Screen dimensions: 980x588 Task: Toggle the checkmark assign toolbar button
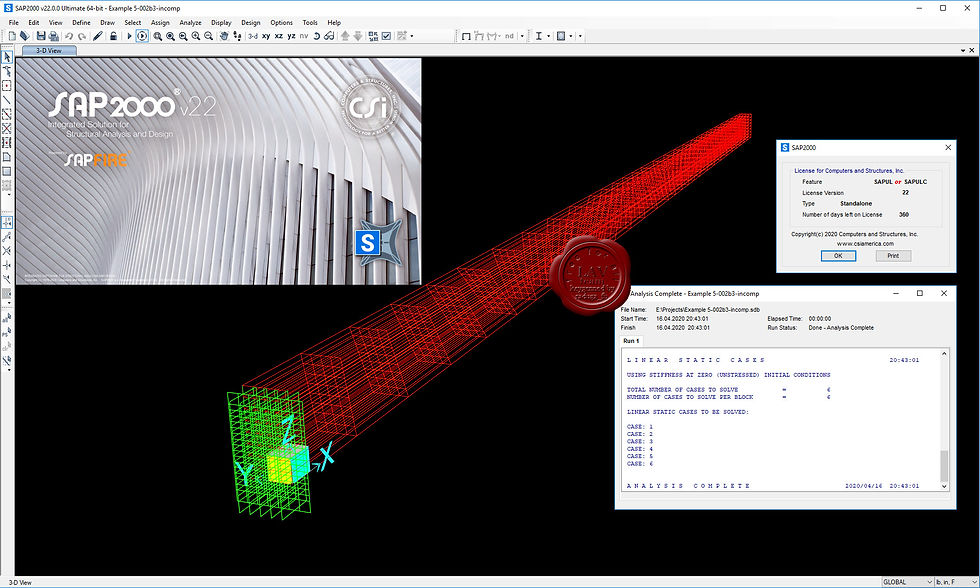[386, 36]
